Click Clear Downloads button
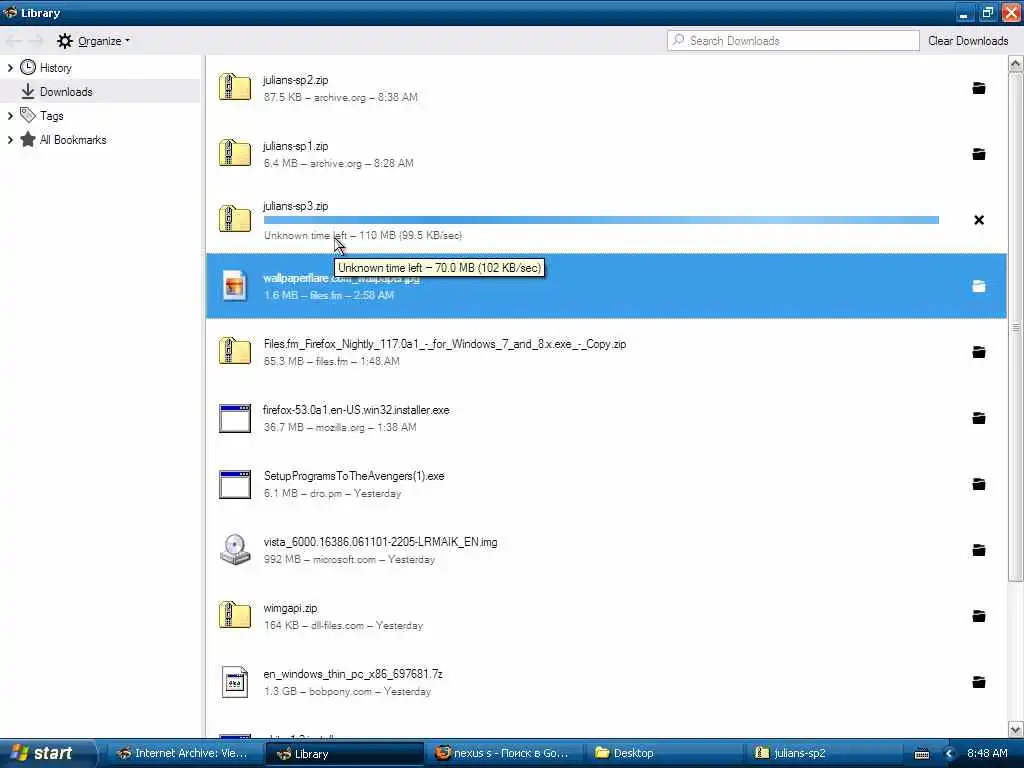The image size is (1024, 768). click(968, 40)
